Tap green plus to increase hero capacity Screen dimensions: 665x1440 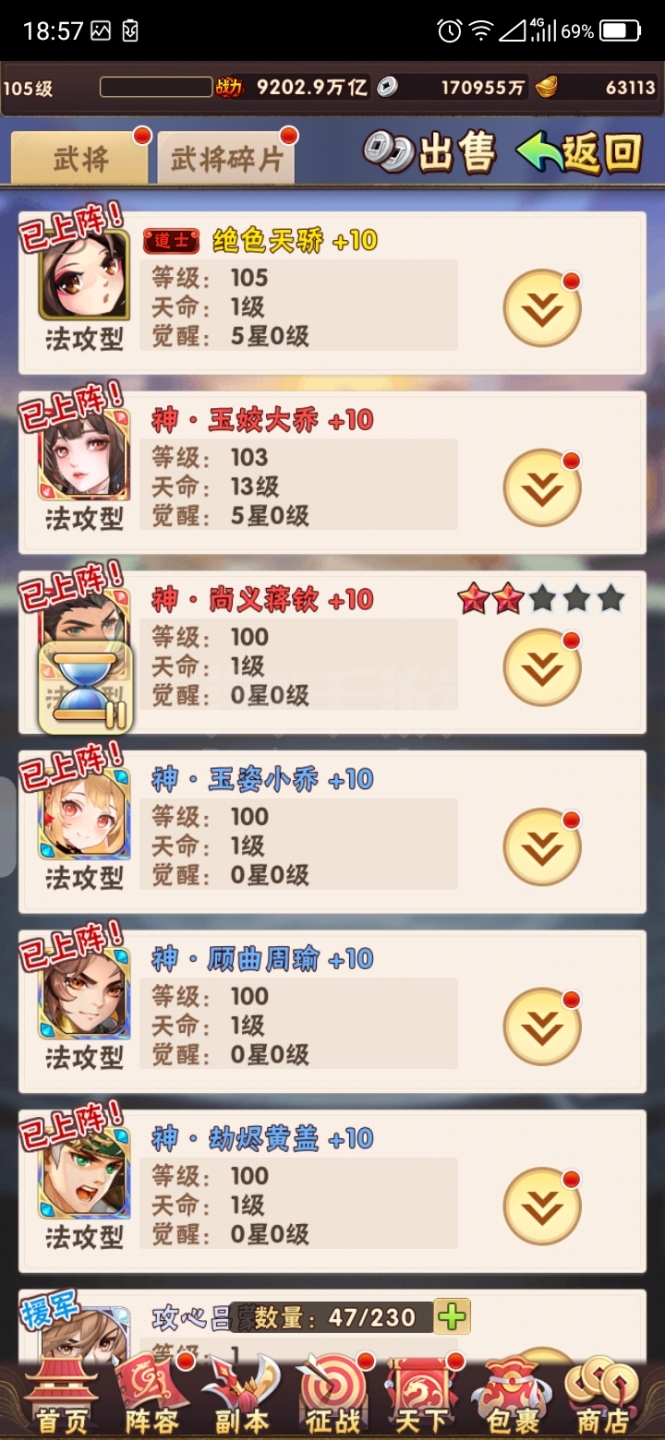452,1317
